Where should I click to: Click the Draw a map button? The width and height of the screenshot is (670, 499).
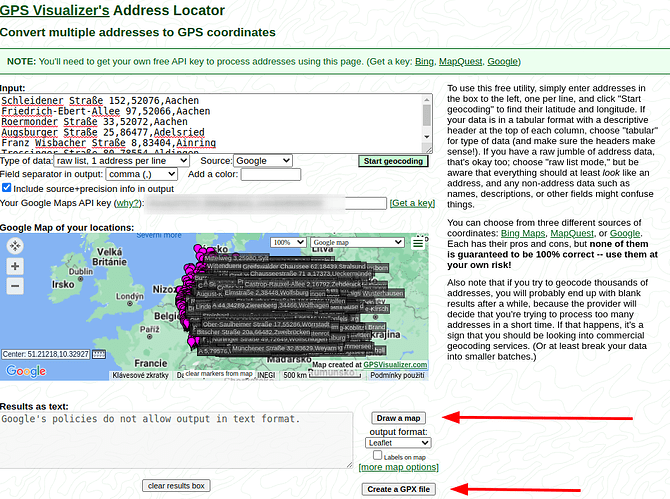tap(399, 418)
